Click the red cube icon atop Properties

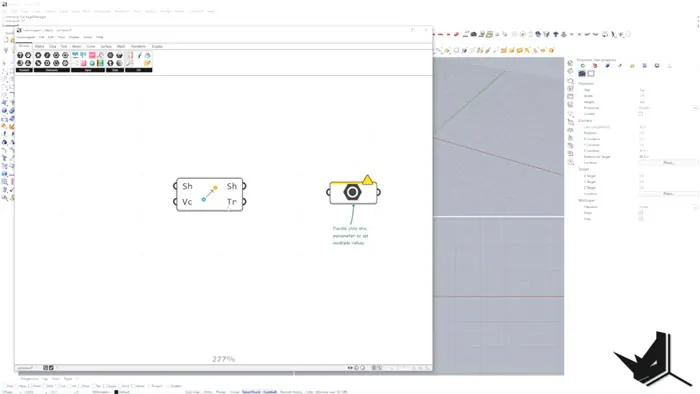tap(595, 66)
